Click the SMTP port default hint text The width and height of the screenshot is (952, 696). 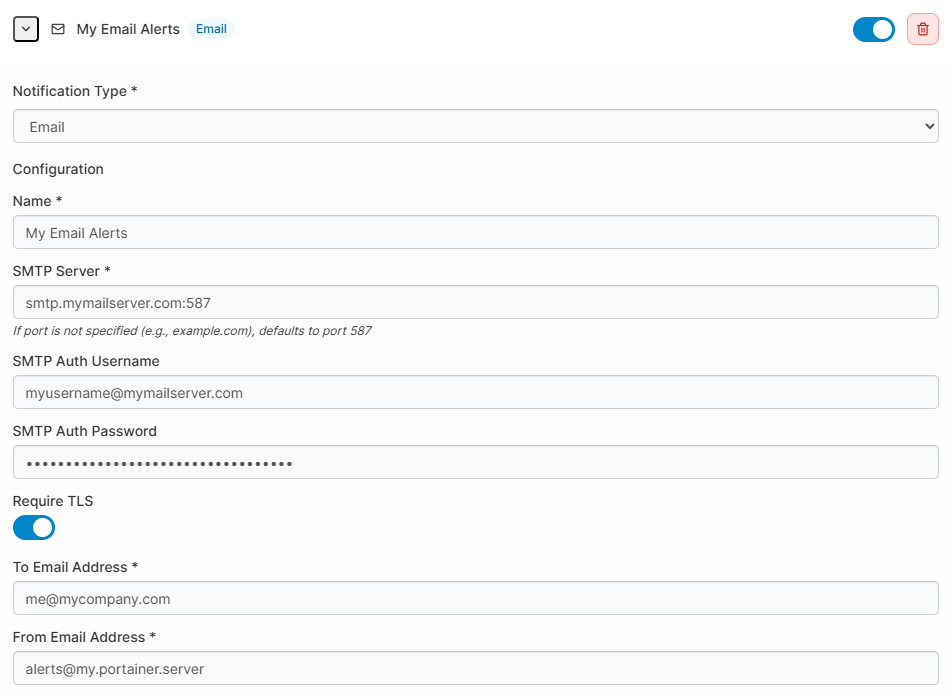click(x=192, y=330)
